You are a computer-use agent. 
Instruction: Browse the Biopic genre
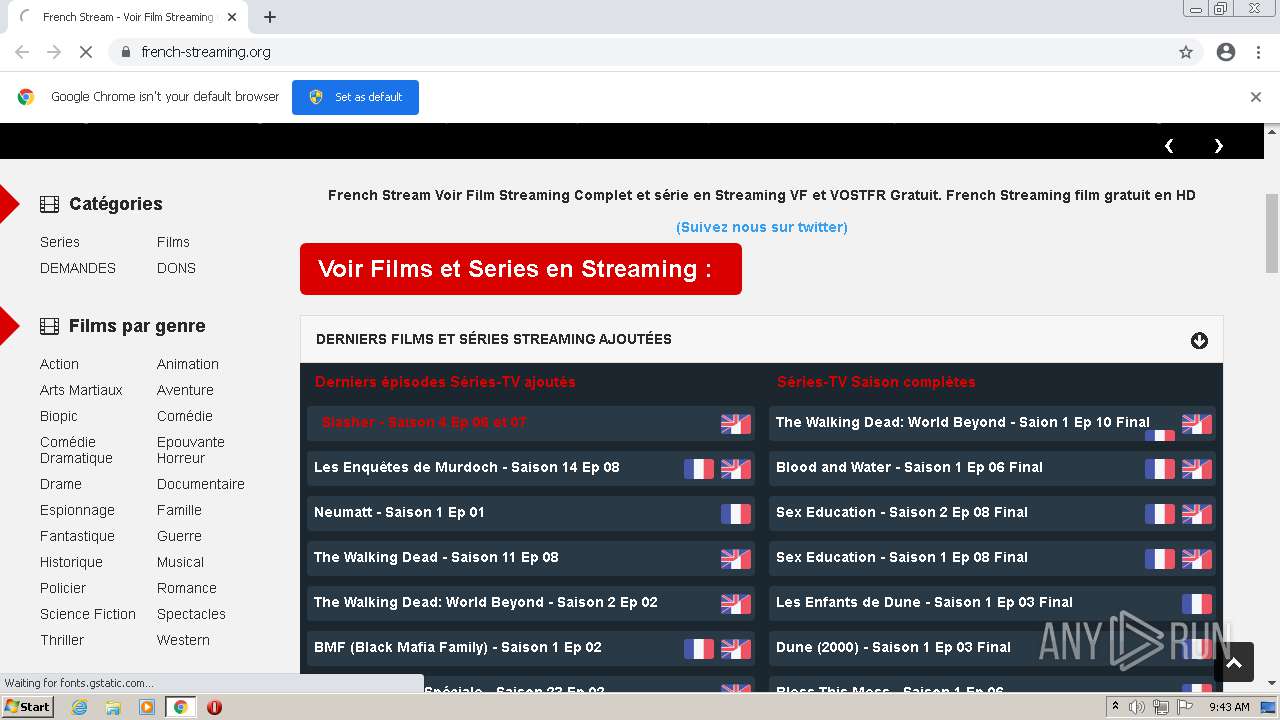[59, 416]
